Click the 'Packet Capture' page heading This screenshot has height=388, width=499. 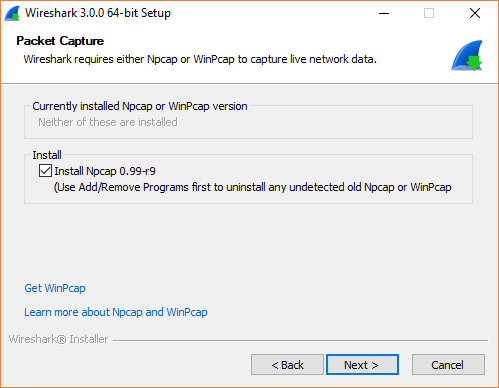pyautogui.click(x=60, y=41)
